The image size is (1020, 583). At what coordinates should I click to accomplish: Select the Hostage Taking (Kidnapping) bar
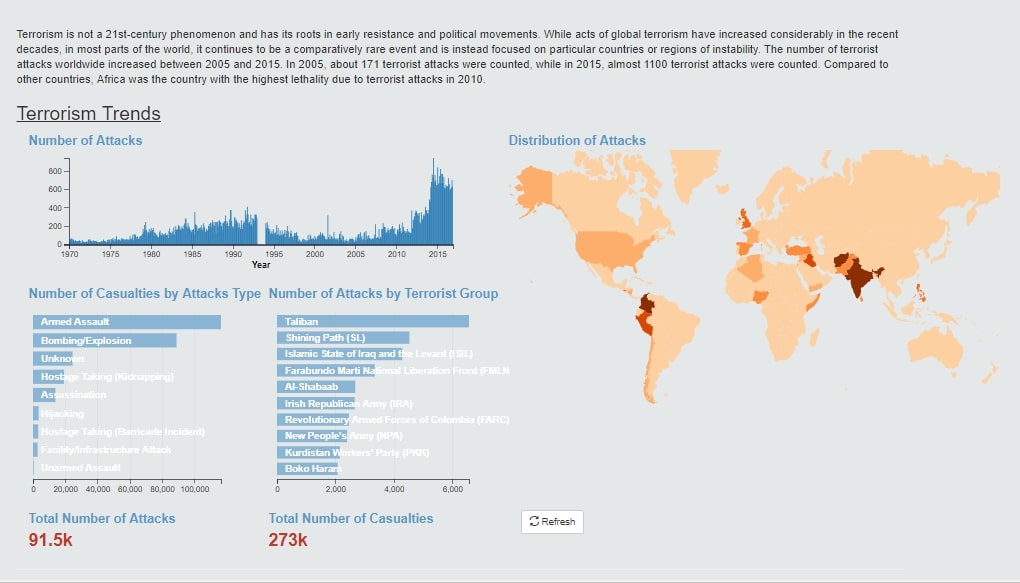[49, 377]
